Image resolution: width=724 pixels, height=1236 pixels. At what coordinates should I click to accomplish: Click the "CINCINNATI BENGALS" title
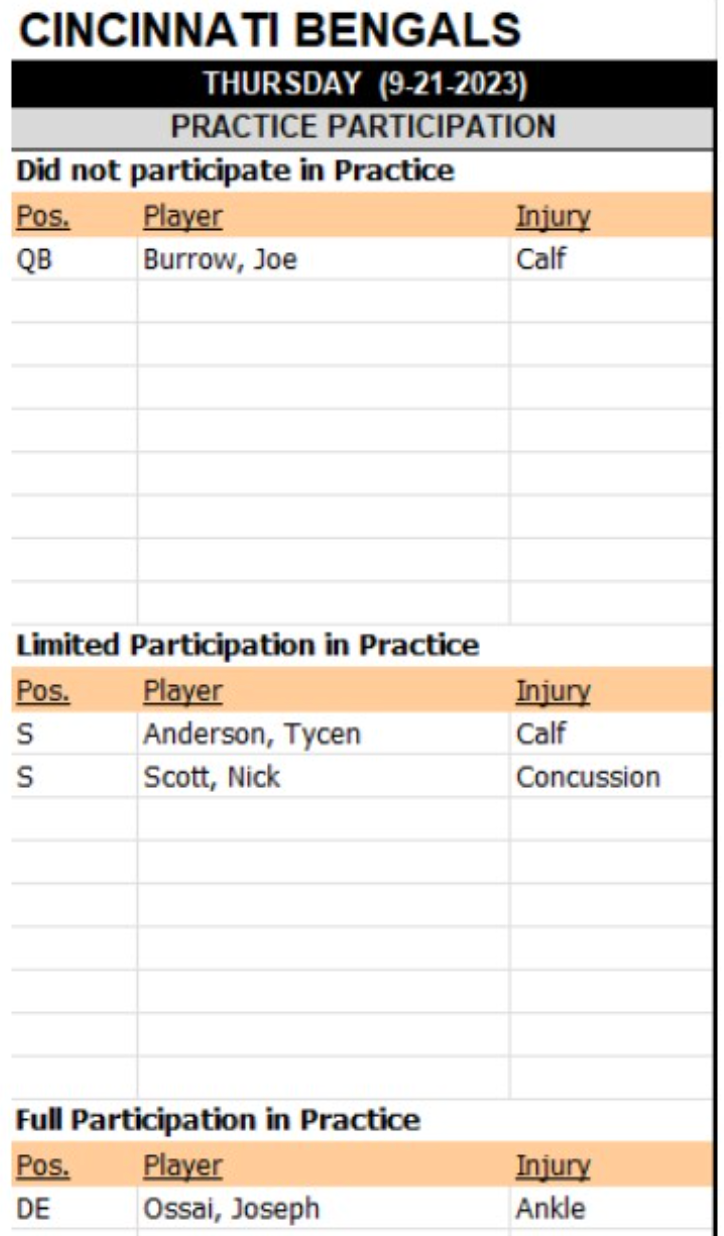click(x=270, y=31)
